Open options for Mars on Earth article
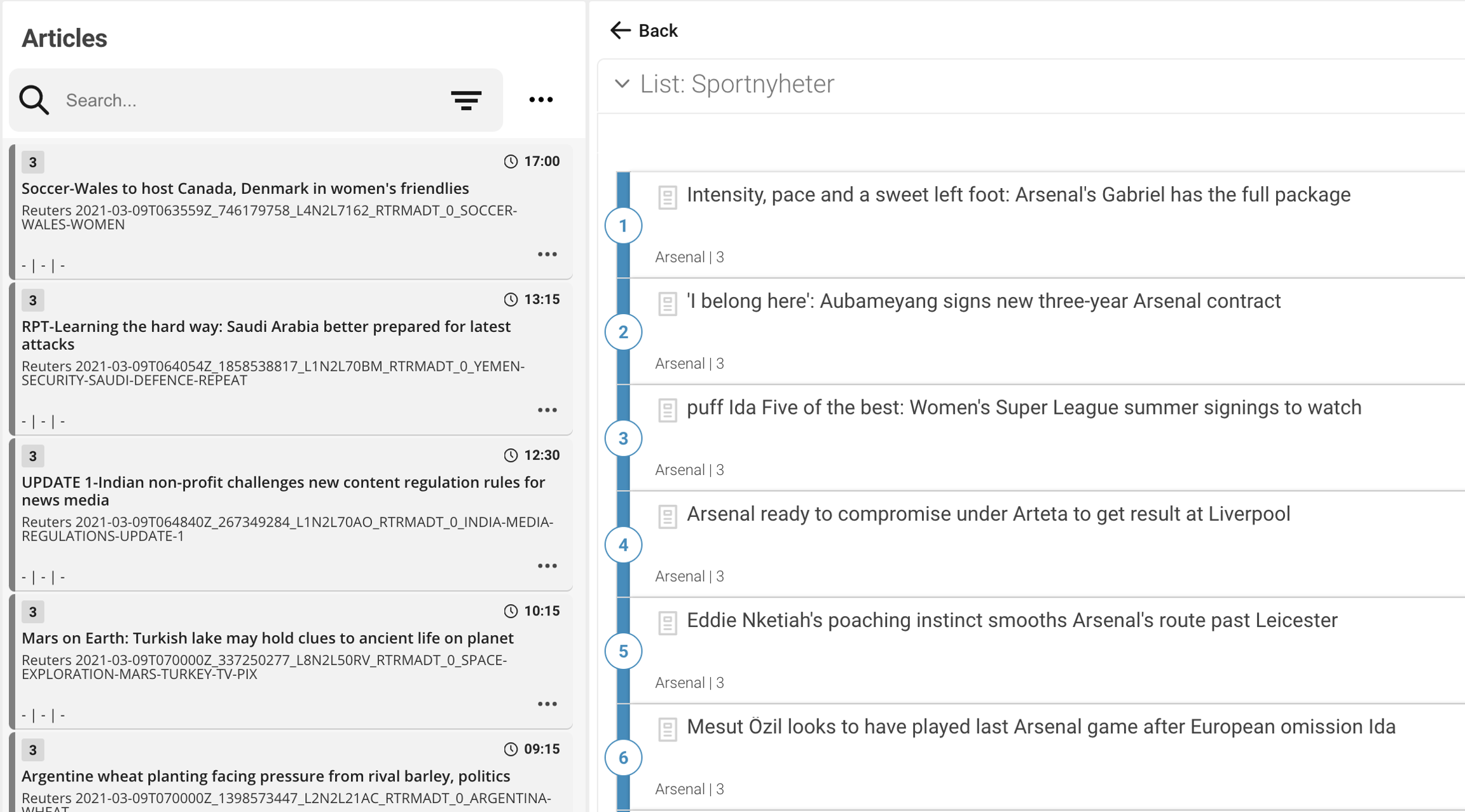Image resolution: width=1465 pixels, height=812 pixels. click(547, 704)
